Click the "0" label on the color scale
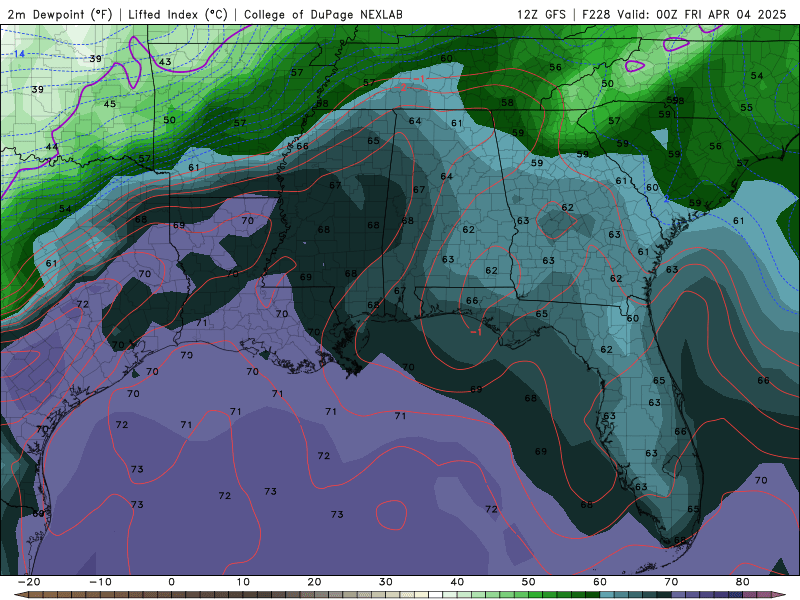 pos(171,582)
